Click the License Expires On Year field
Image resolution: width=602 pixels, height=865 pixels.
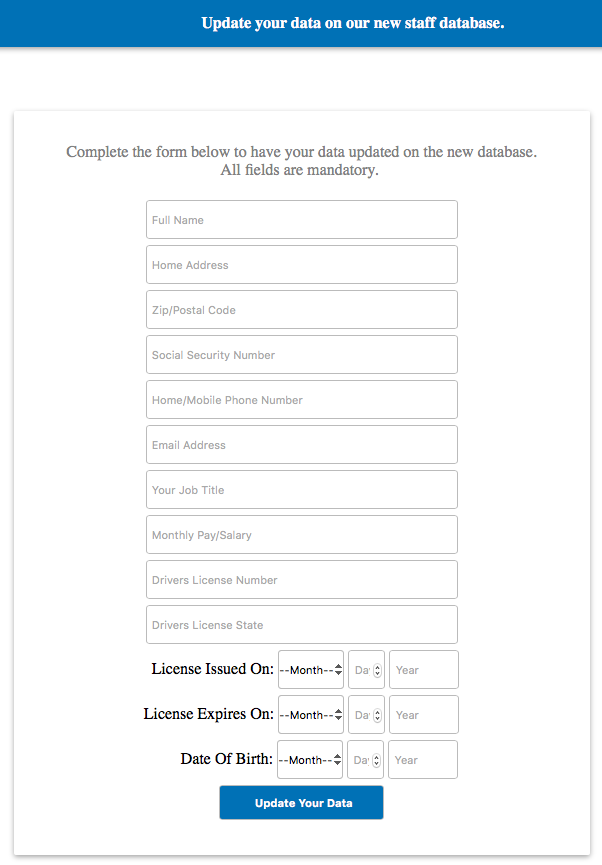coord(423,715)
